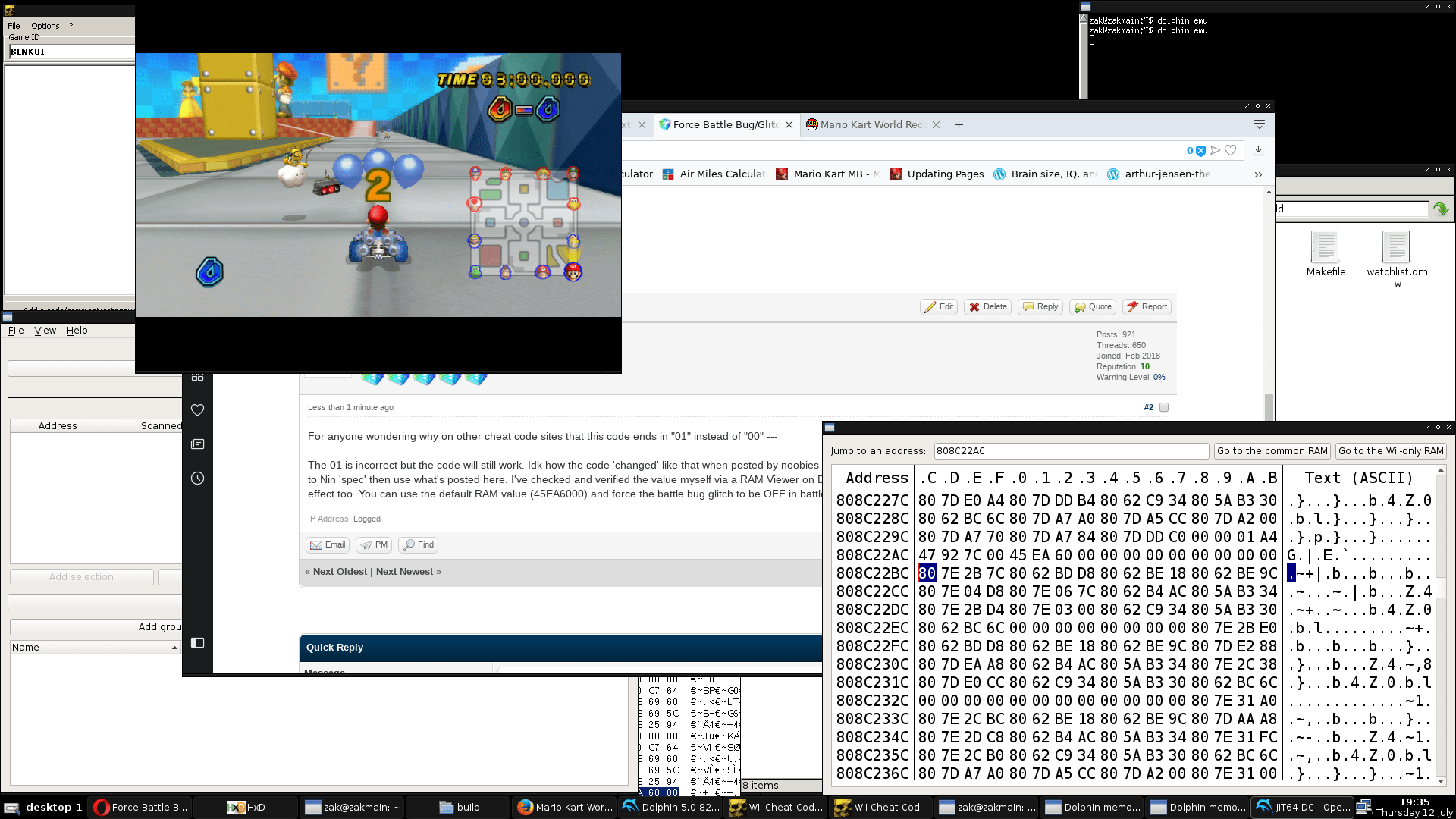The image size is (1456, 819).
Task: Click Opera sidebar heart bookmarks icon
Action: (197, 410)
